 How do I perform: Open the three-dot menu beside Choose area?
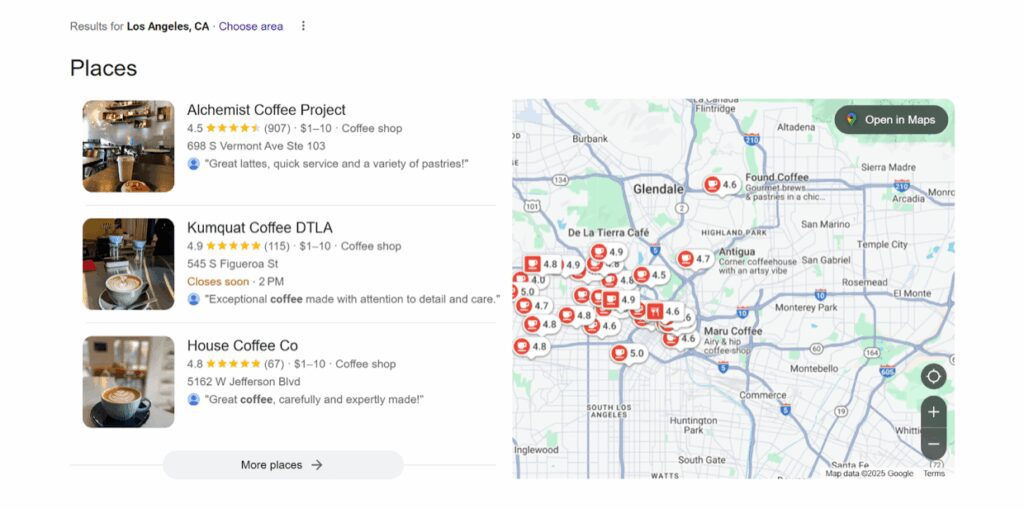click(x=302, y=26)
